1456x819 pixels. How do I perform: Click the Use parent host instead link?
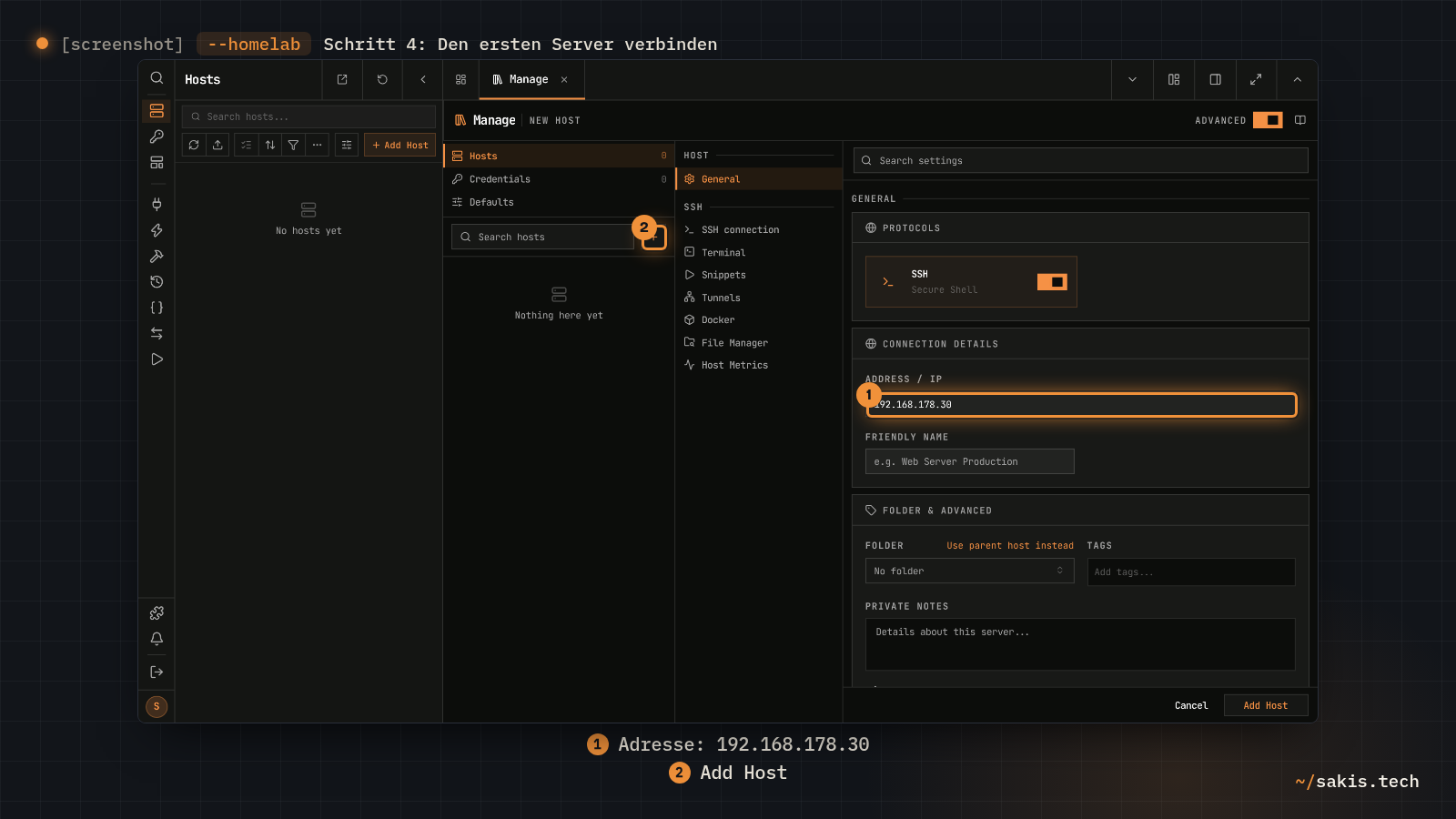click(1010, 546)
